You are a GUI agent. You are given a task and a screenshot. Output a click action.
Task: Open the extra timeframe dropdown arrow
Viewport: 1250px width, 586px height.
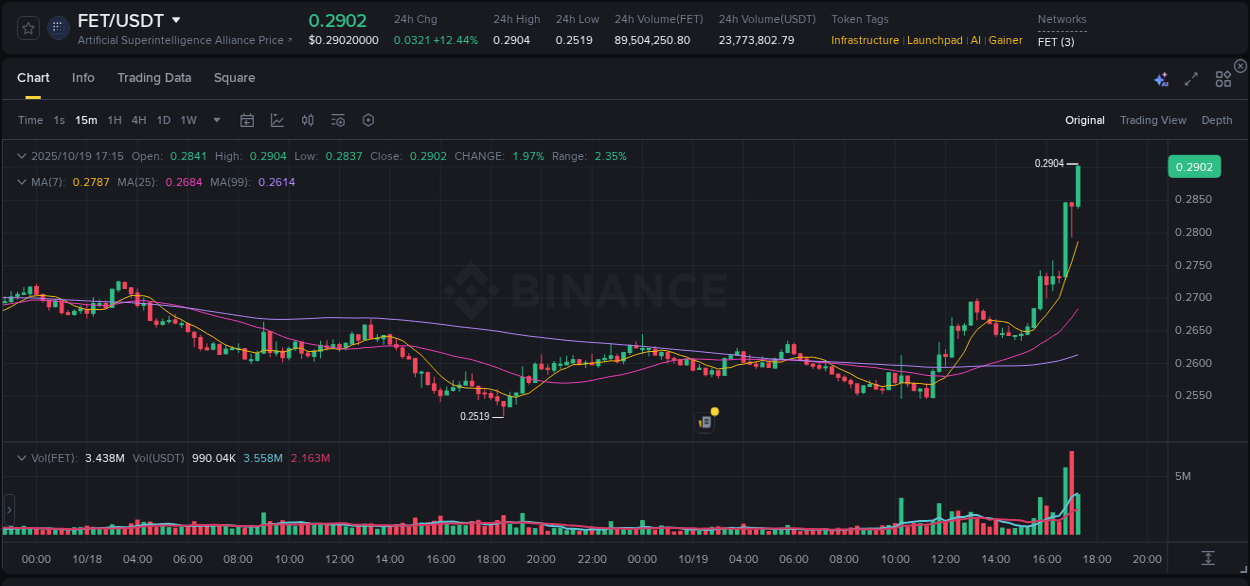215,120
